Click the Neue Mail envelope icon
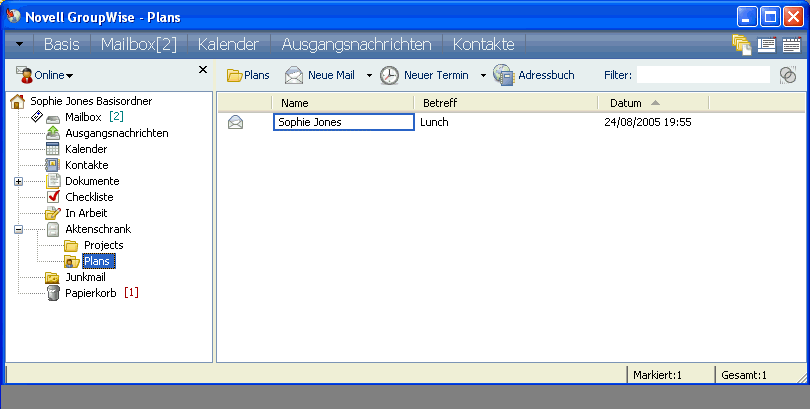 294,75
